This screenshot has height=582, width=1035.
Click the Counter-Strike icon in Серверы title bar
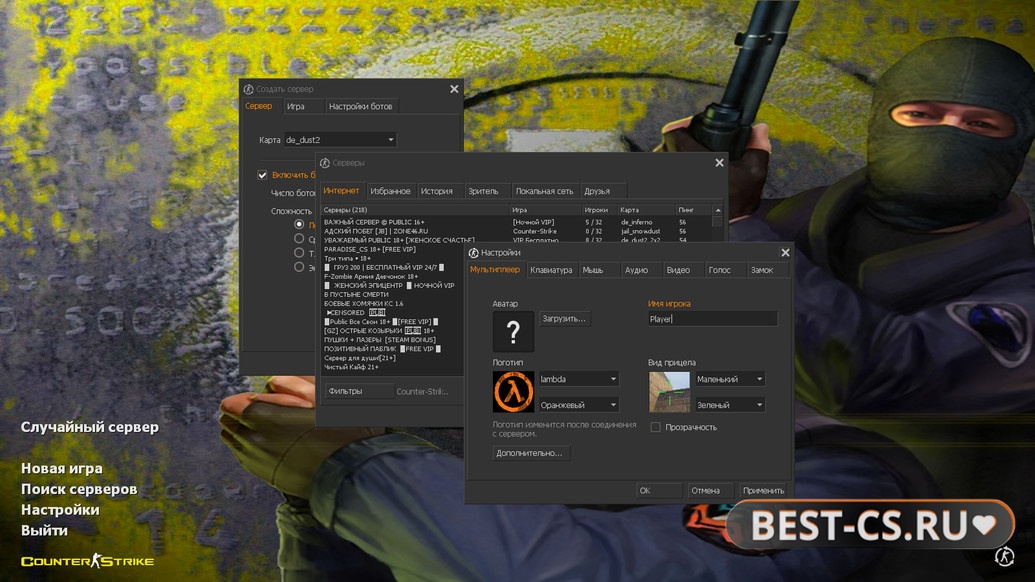click(x=325, y=163)
